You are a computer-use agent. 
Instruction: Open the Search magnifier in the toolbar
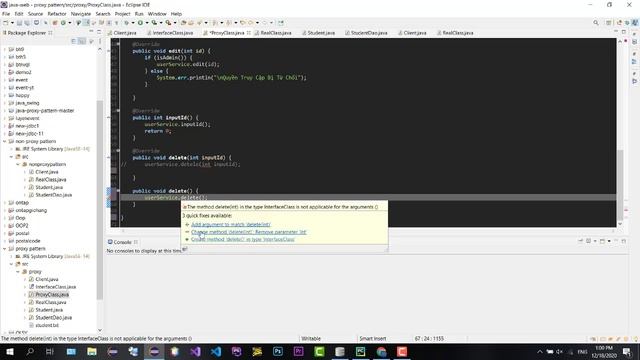pos(596,23)
